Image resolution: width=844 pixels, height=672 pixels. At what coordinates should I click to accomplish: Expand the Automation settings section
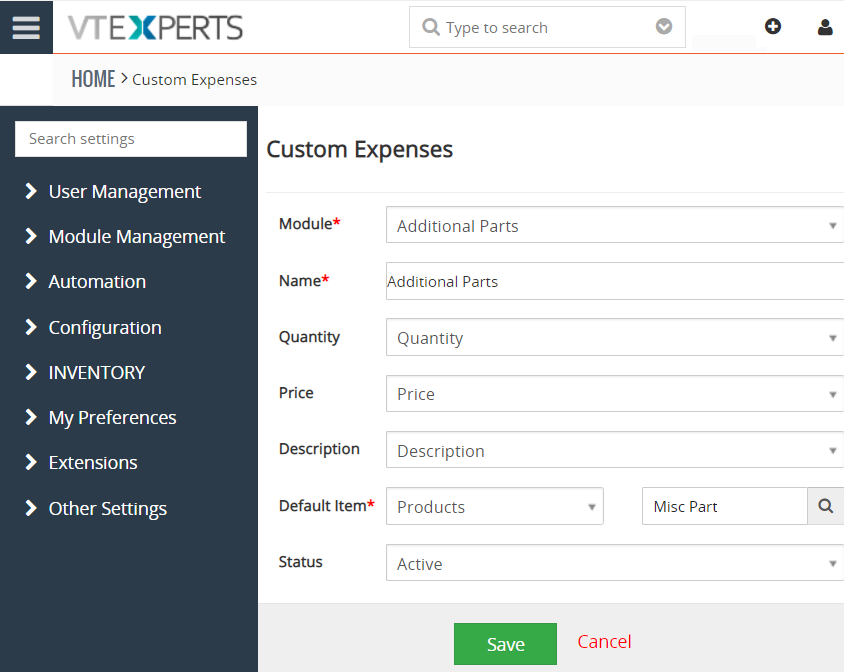pos(97,282)
